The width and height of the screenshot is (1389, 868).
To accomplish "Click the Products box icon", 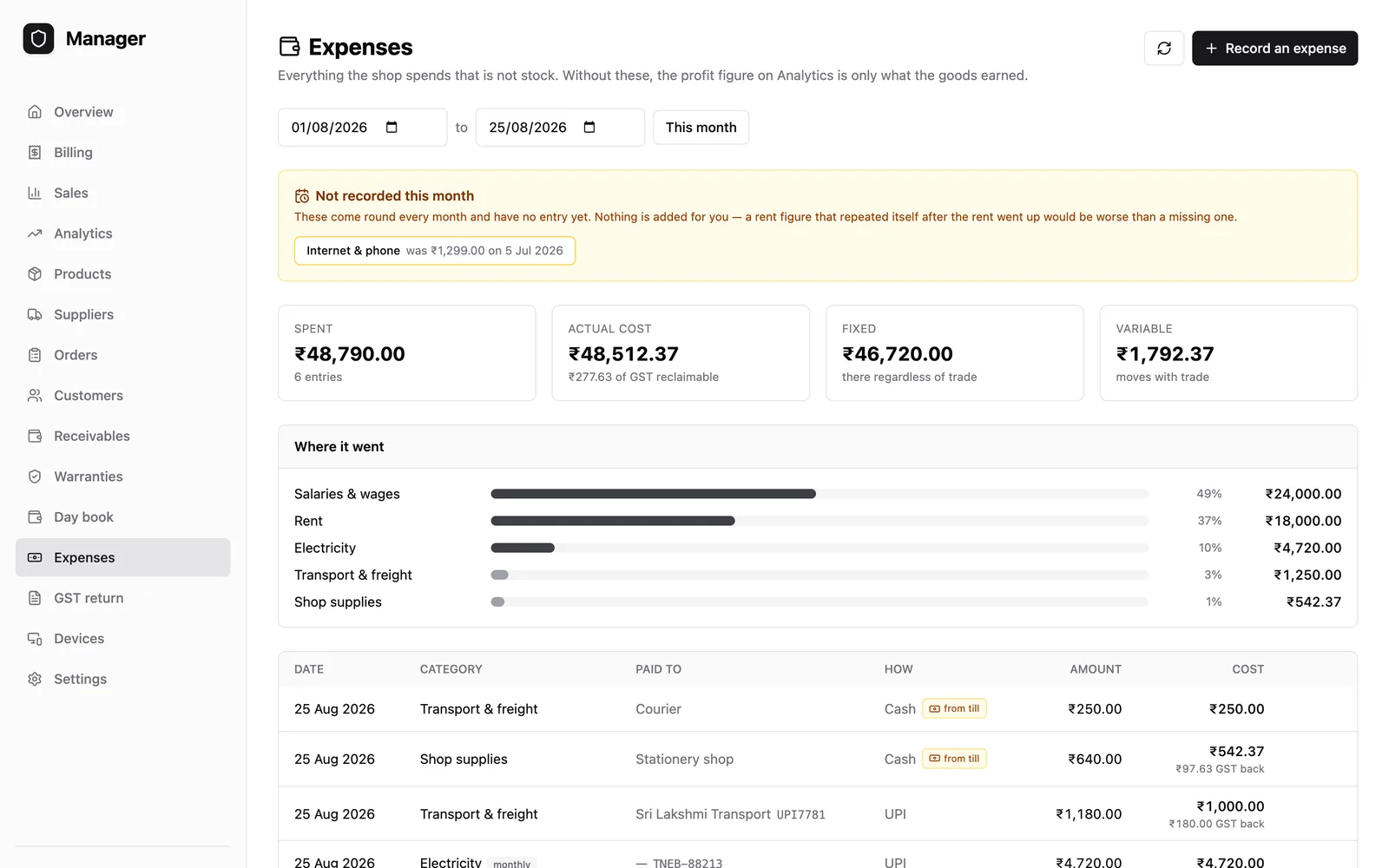I will pos(35,274).
